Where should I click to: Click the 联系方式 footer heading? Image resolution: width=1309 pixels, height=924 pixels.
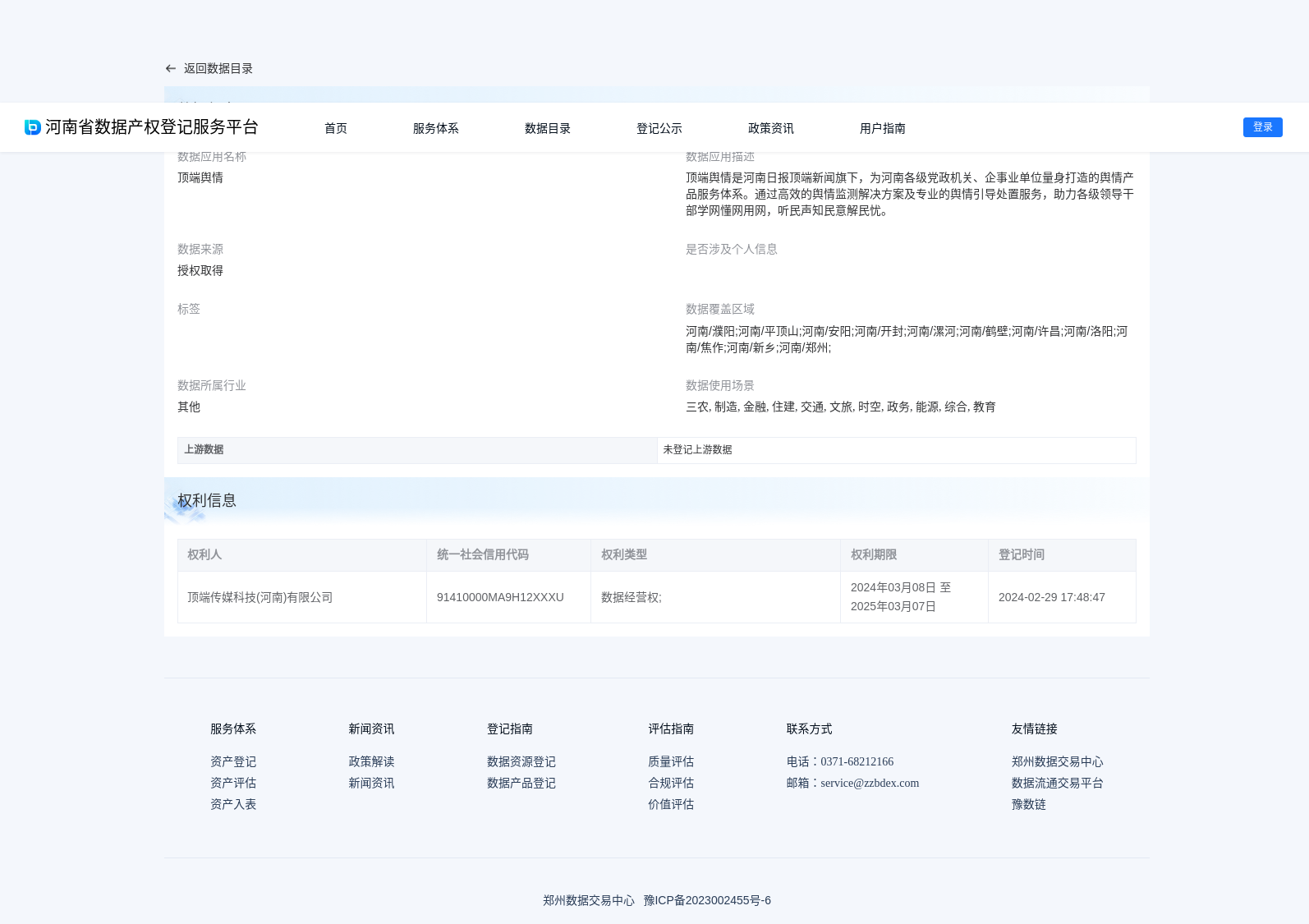pyautogui.click(x=809, y=729)
